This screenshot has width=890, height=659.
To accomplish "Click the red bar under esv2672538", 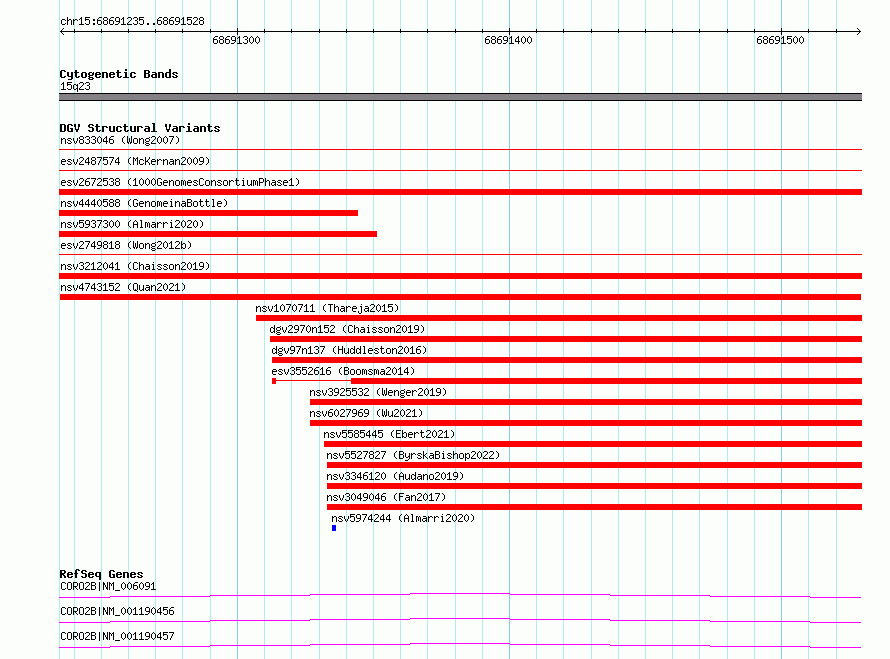I will (460, 192).
